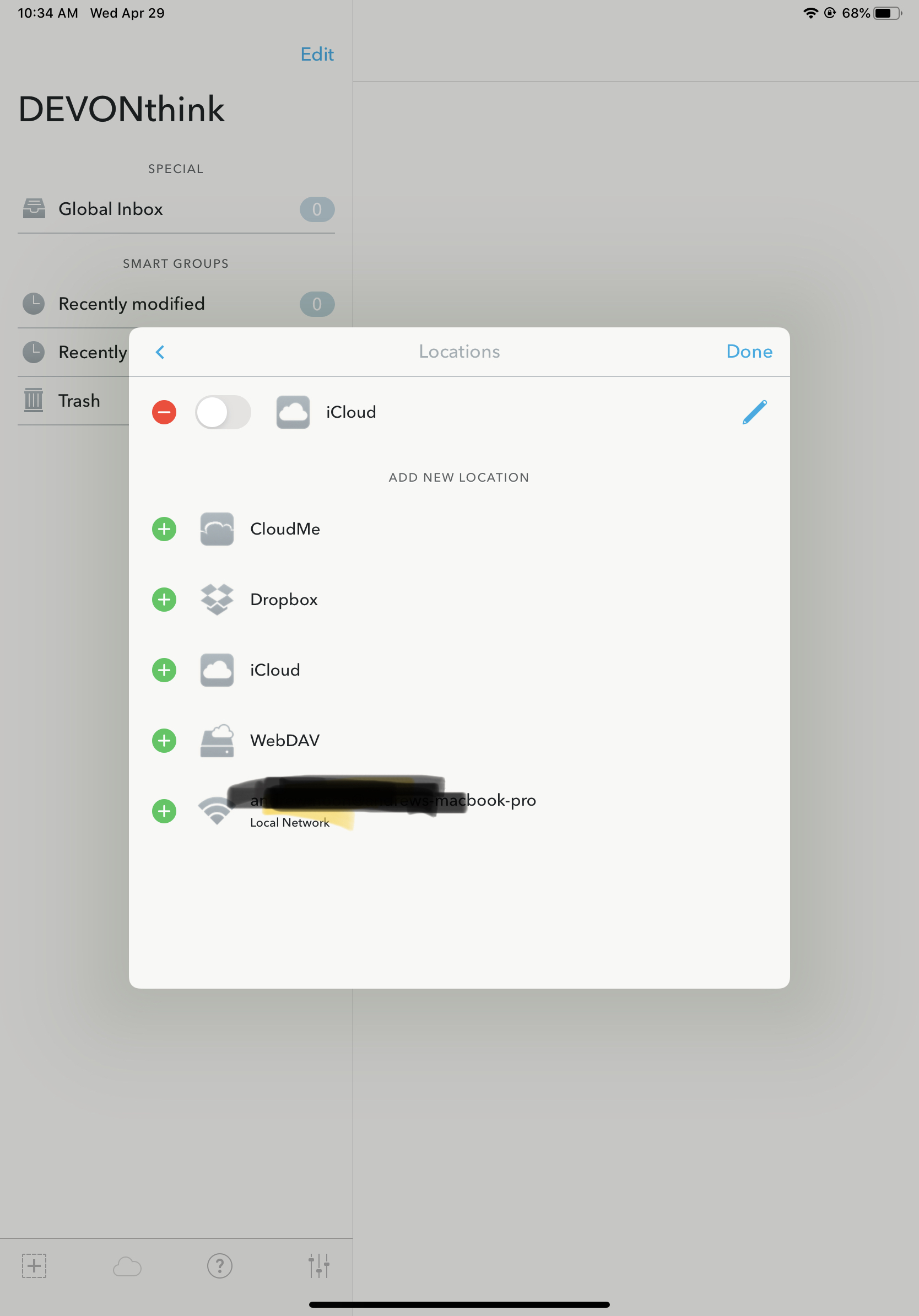Edit iCloud location with the pencil icon
This screenshot has width=919, height=1316.
[755, 412]
